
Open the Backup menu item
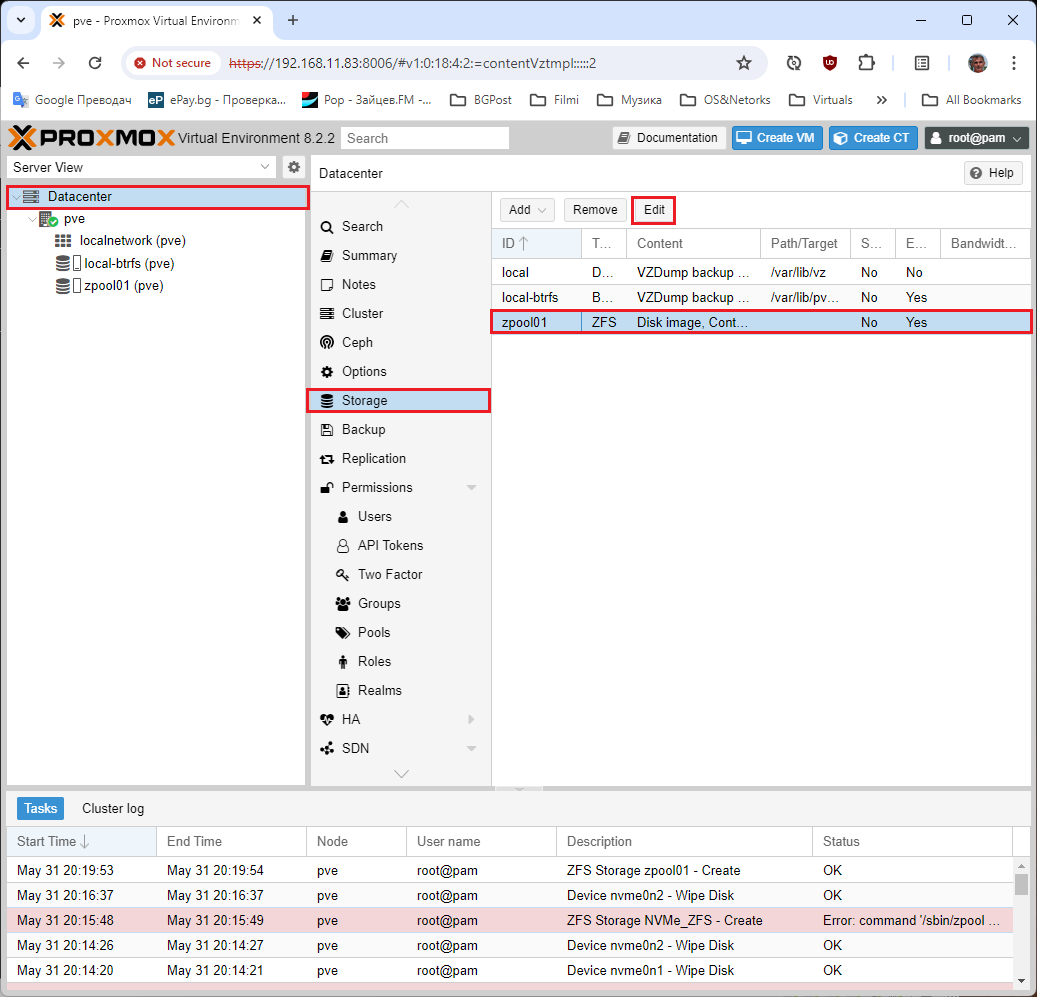pyautogui.click(x=399, y=430)
